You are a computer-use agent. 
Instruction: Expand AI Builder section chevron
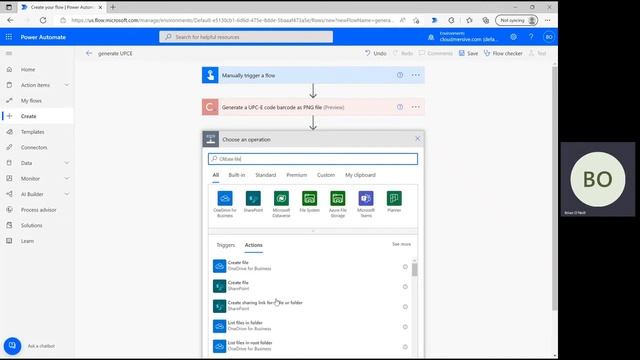[67, 194]
